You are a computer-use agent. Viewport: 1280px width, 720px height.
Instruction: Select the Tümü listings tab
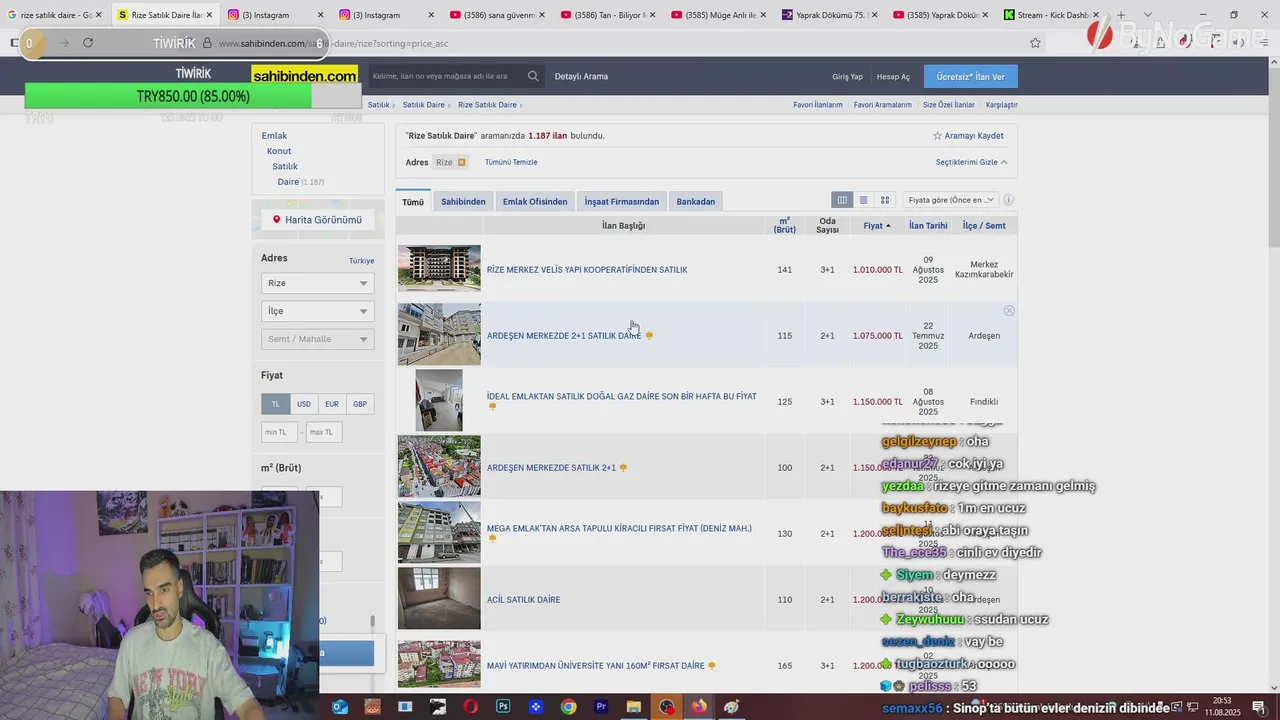click(413, 201)
